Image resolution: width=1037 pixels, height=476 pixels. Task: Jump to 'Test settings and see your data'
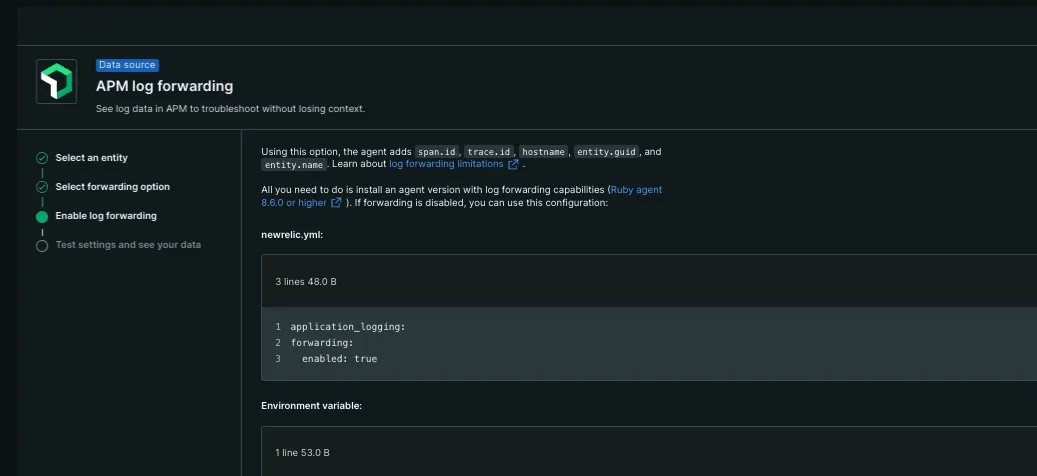click(x=128, y=245)
